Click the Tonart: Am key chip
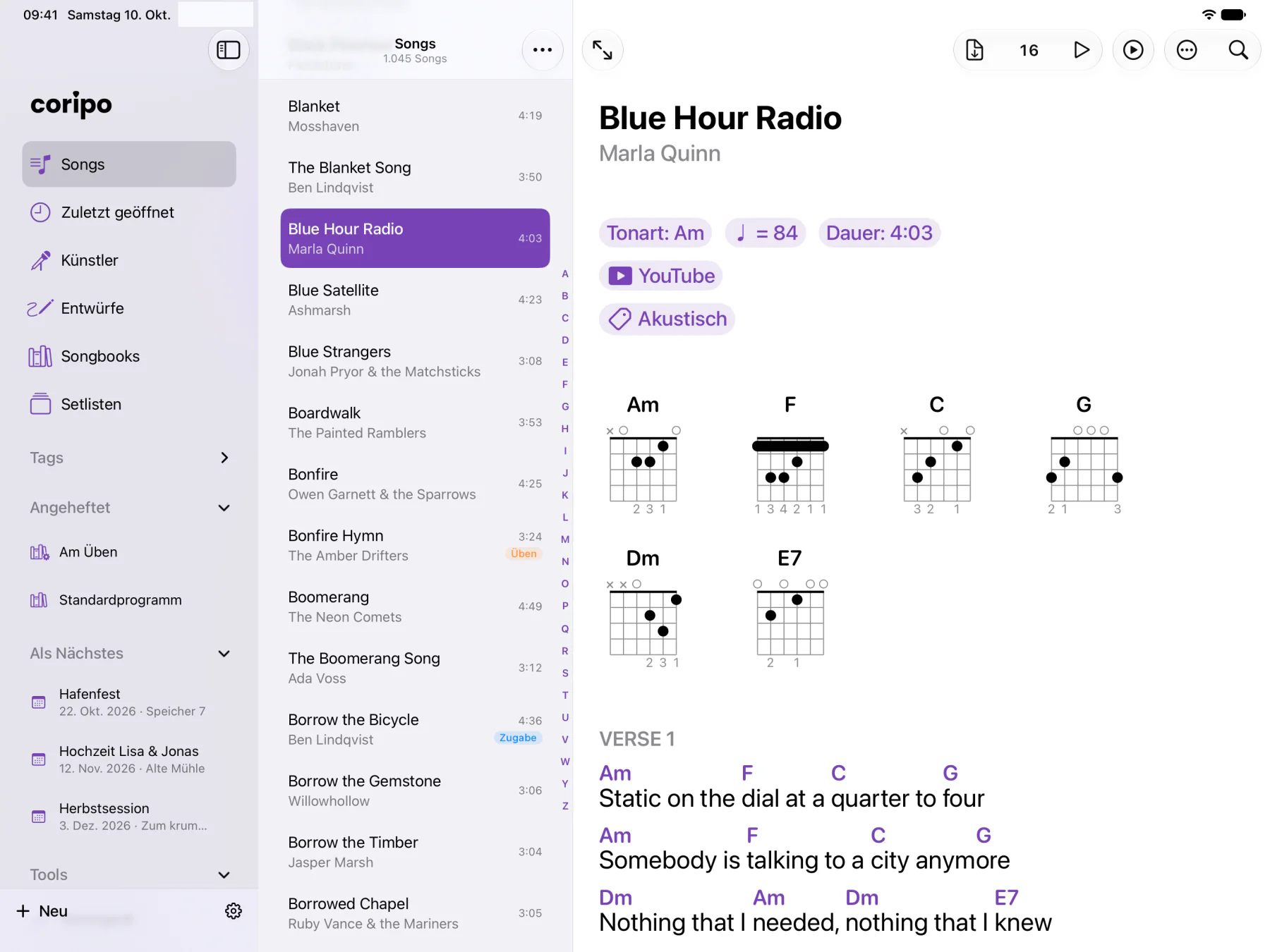The image size is (1270, 952). [655, 233]
